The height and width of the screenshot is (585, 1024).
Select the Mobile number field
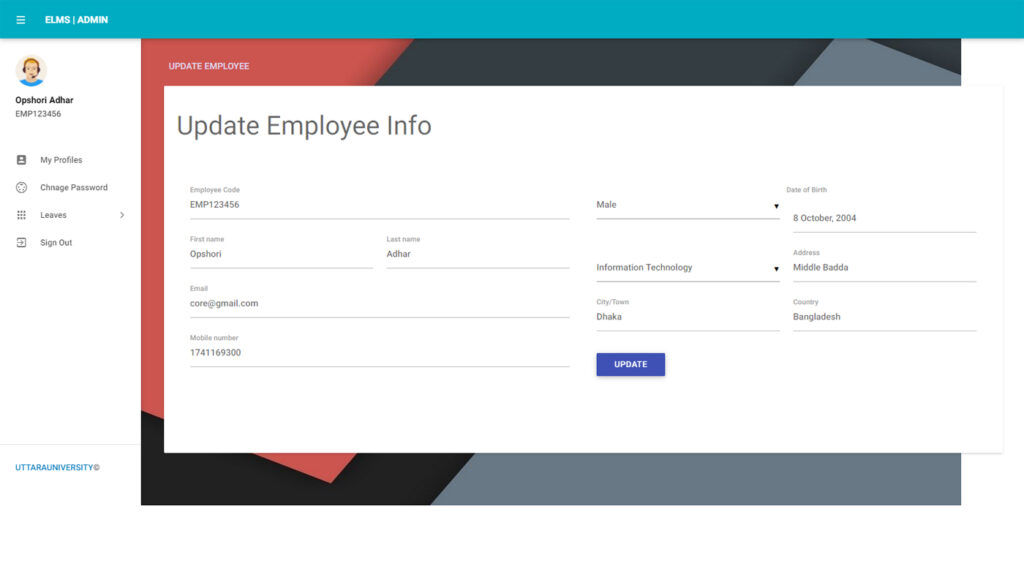379,353
